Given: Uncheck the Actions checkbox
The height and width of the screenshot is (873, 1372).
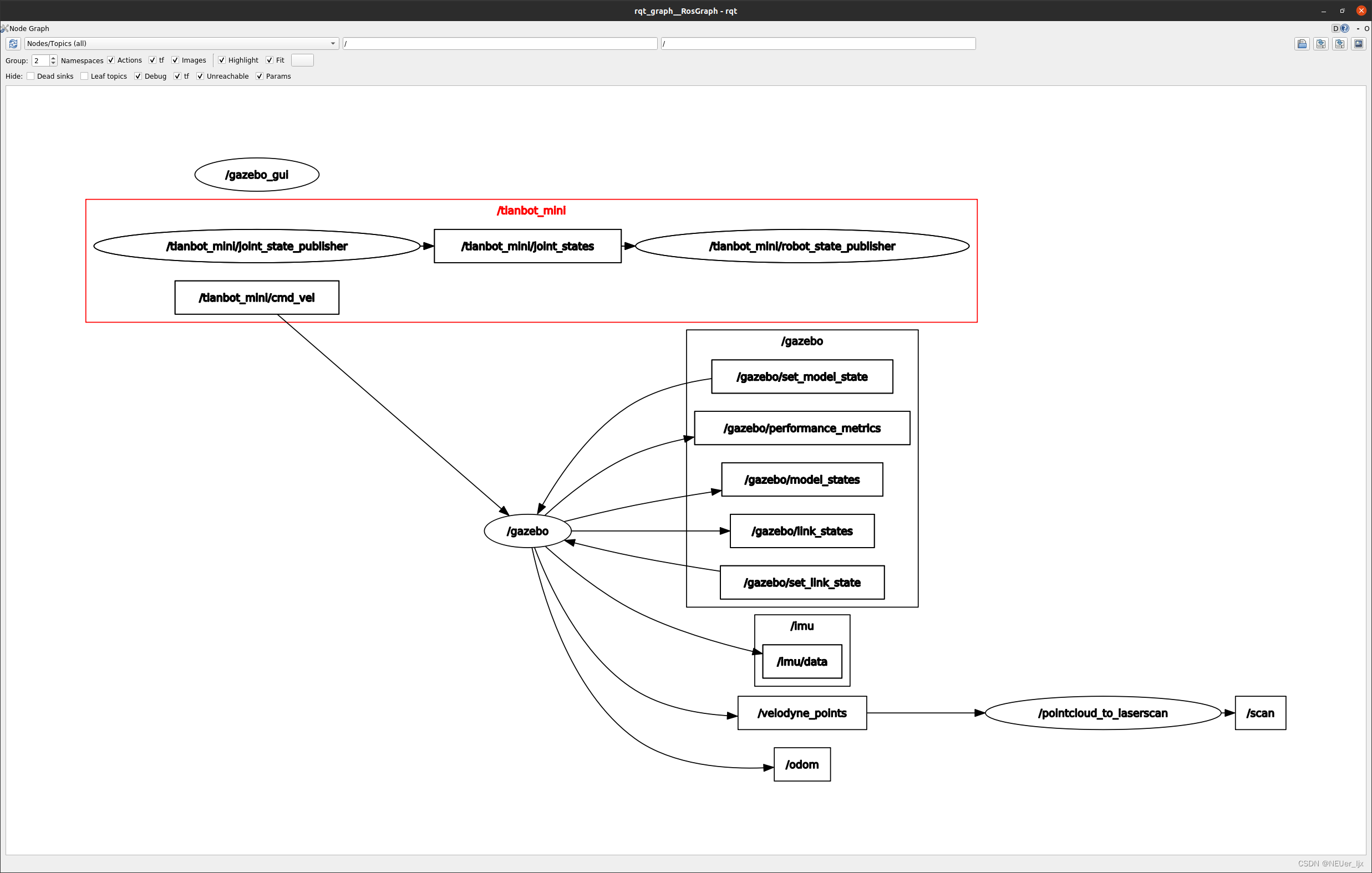Looking at the screenshot, I should point(111,60).
